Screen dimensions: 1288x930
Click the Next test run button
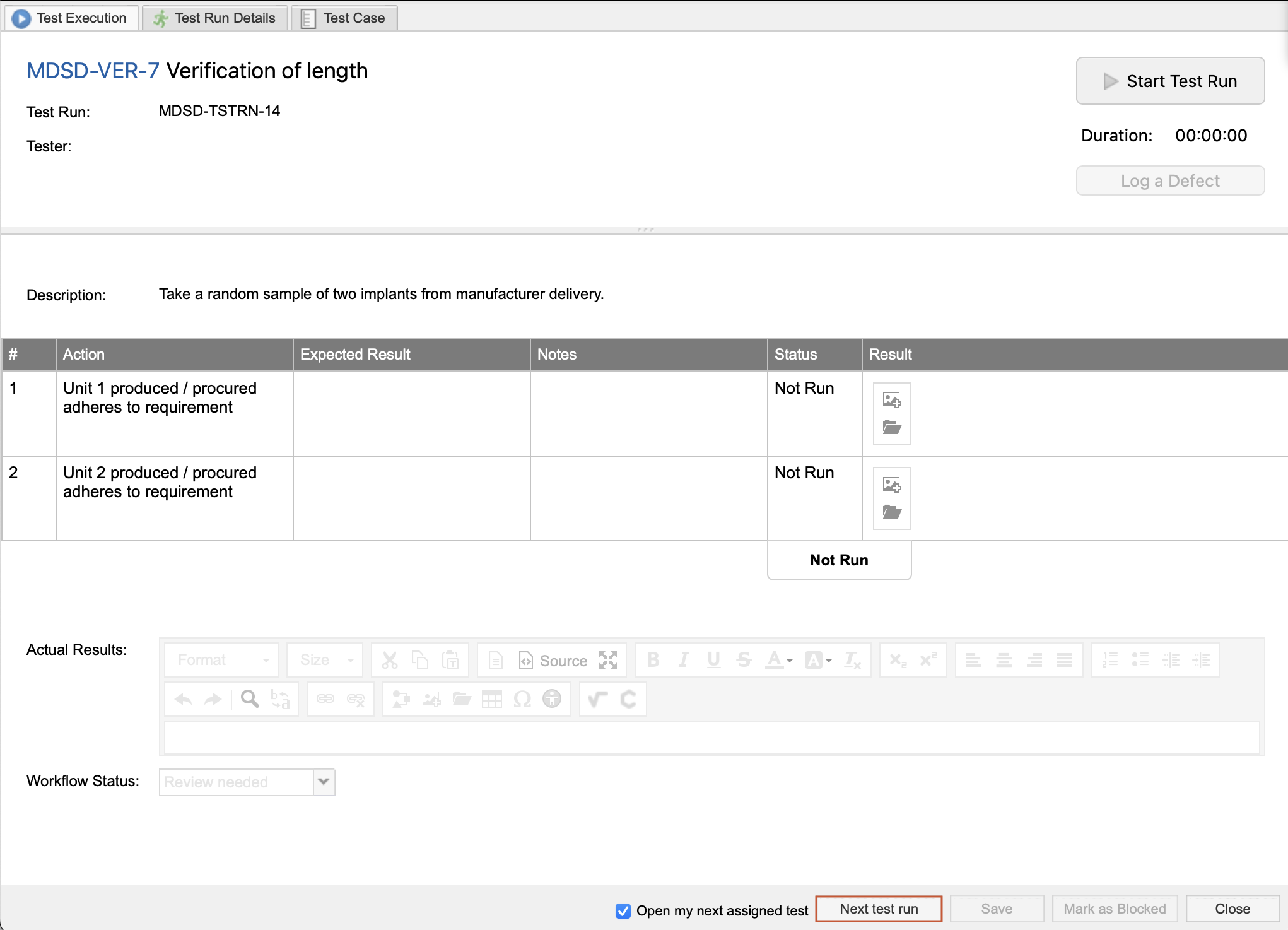point(878,909)
